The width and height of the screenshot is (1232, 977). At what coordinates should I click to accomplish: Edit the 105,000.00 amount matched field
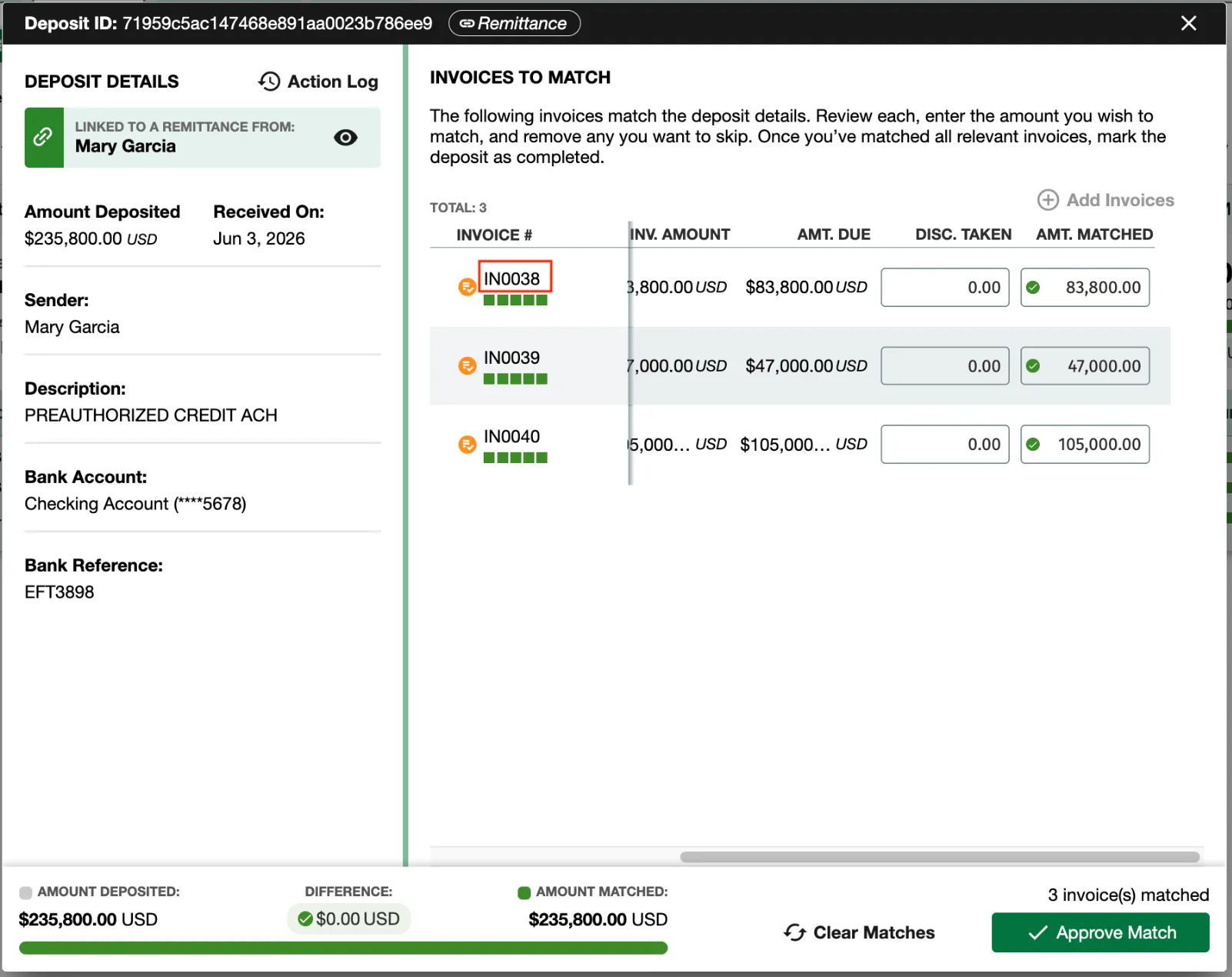coord(1085,444)
